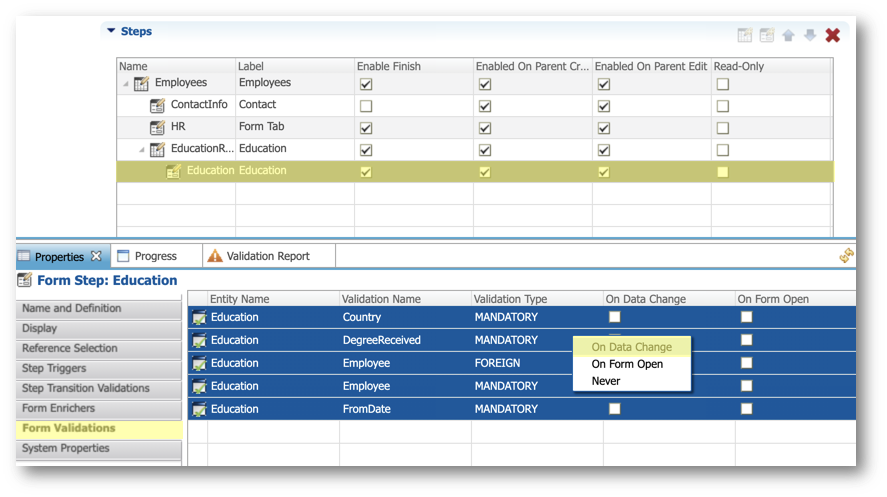This screenshot has height=497, width=887.
Task: Choose On Form Open from the popup menu
Action: click(x=627, y=364)
